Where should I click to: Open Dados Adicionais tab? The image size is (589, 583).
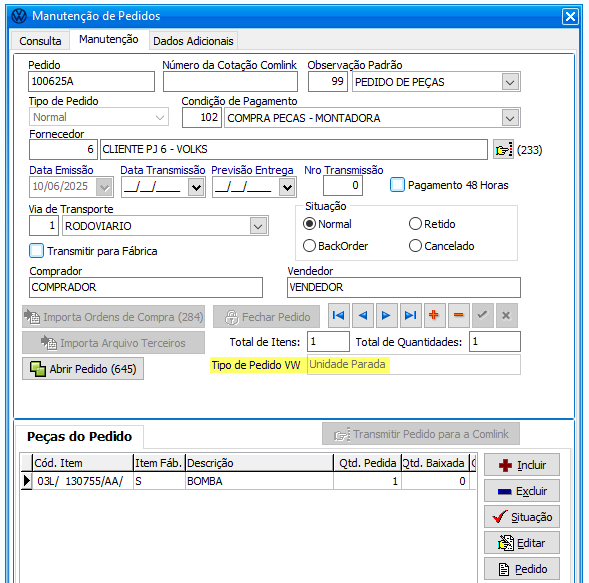click(193, 41)
